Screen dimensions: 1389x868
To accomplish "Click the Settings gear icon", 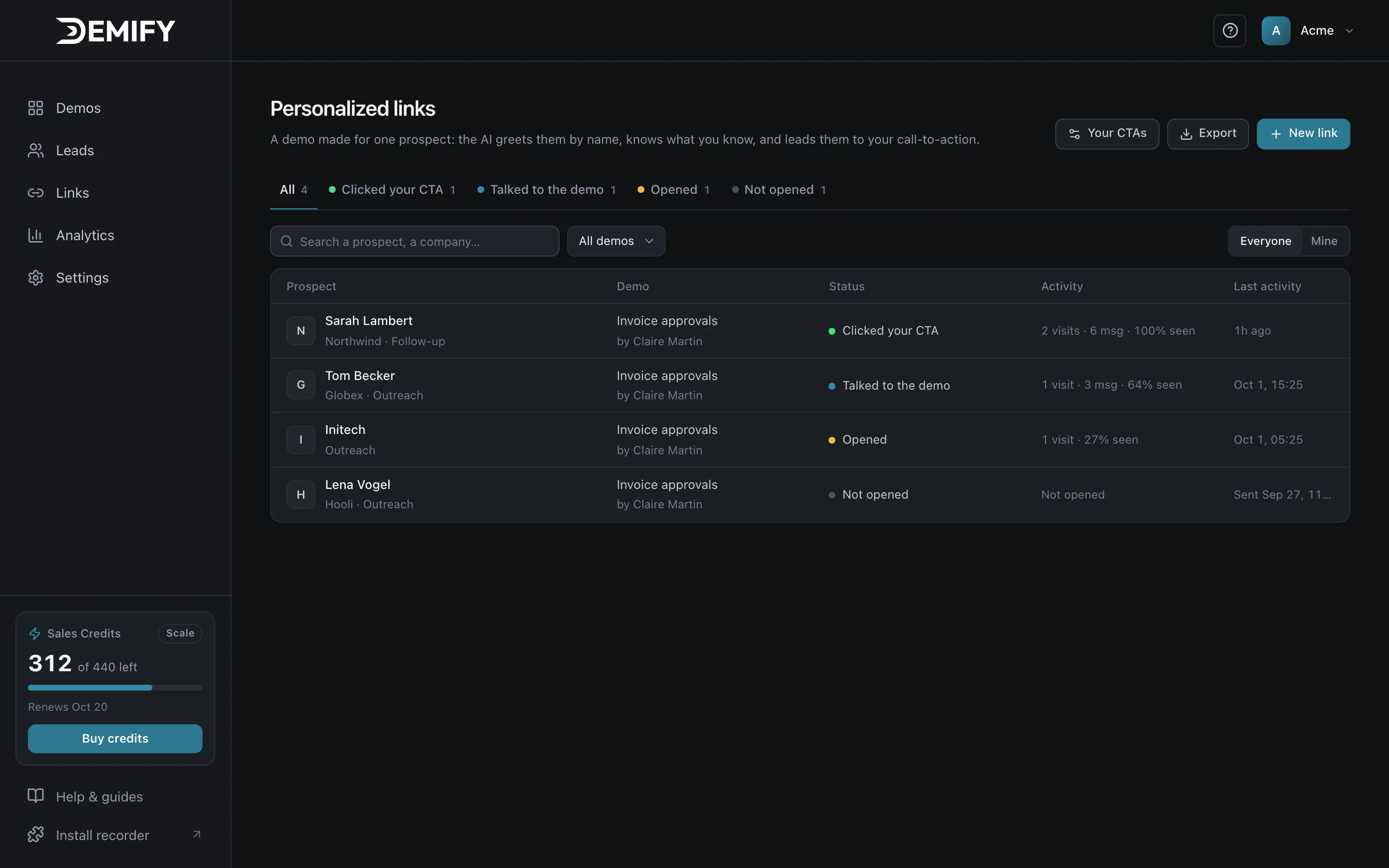I will click(x=36, y=278).
